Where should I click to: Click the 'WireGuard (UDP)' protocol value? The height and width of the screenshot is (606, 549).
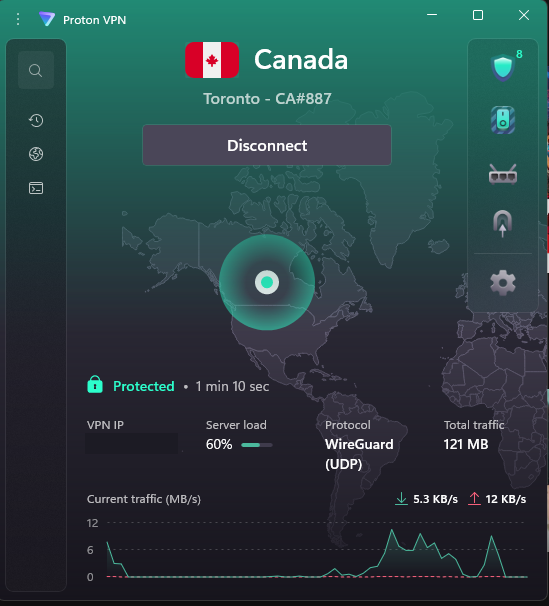tap(359, 454)
